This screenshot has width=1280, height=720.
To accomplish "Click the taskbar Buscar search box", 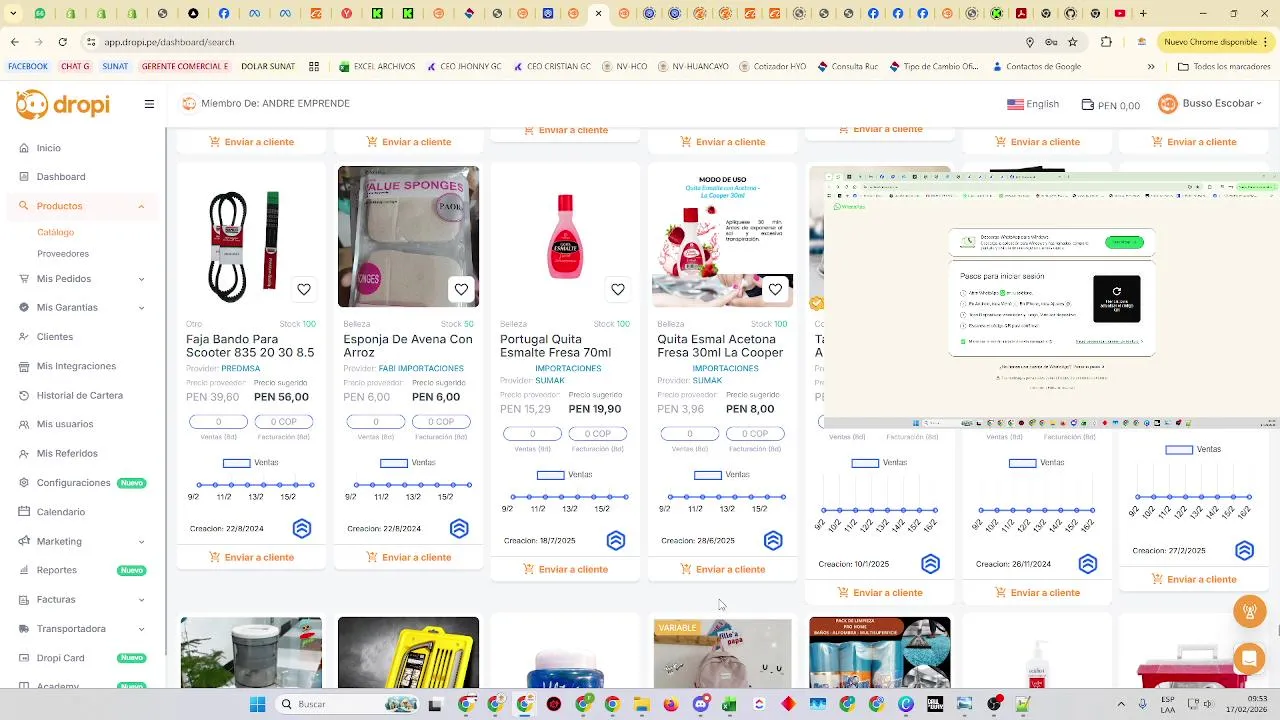I will pos(345,704).
